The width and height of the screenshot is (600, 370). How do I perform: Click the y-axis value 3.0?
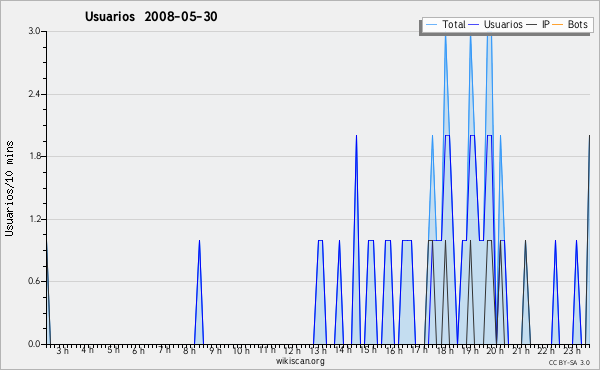tap(34, 31)
